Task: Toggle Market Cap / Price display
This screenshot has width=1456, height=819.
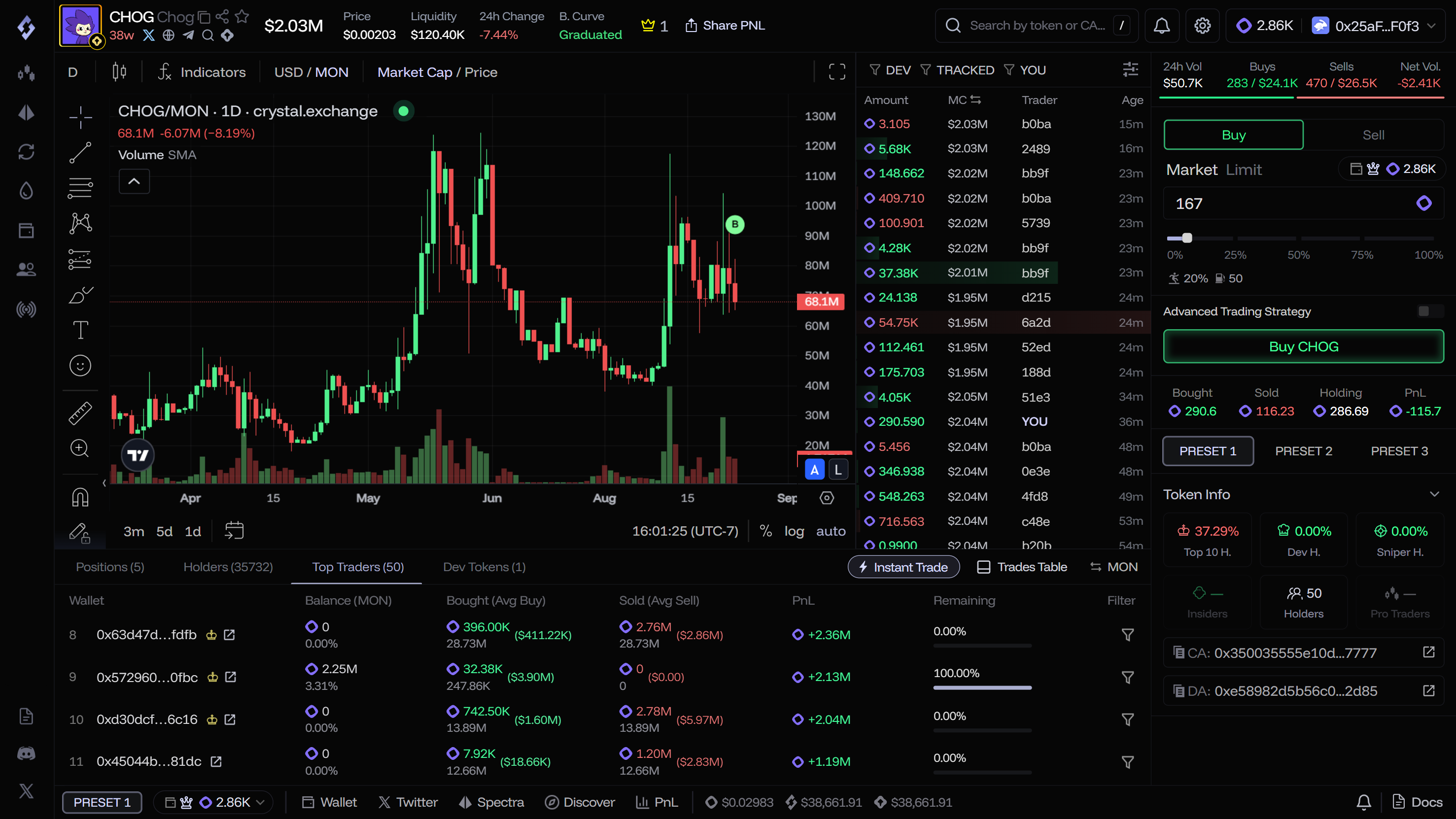Action: (437, 72)
